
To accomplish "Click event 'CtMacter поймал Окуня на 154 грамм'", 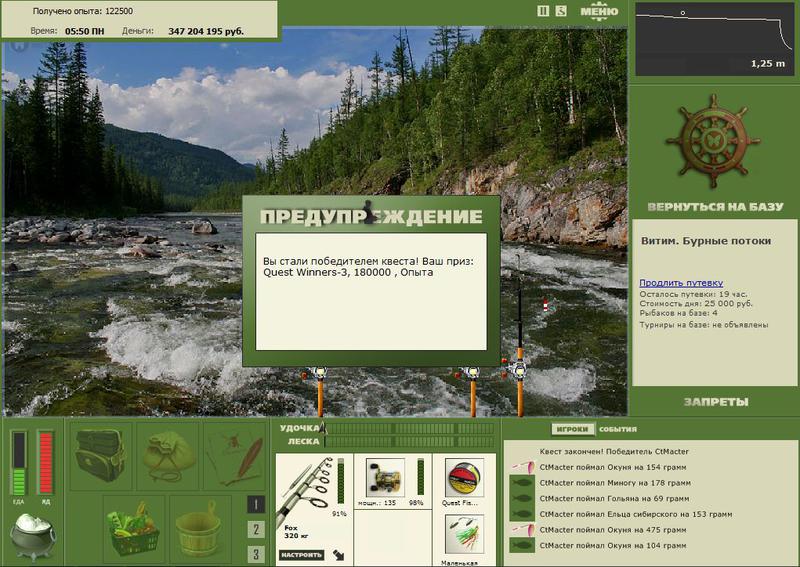I will coord(613,467).
